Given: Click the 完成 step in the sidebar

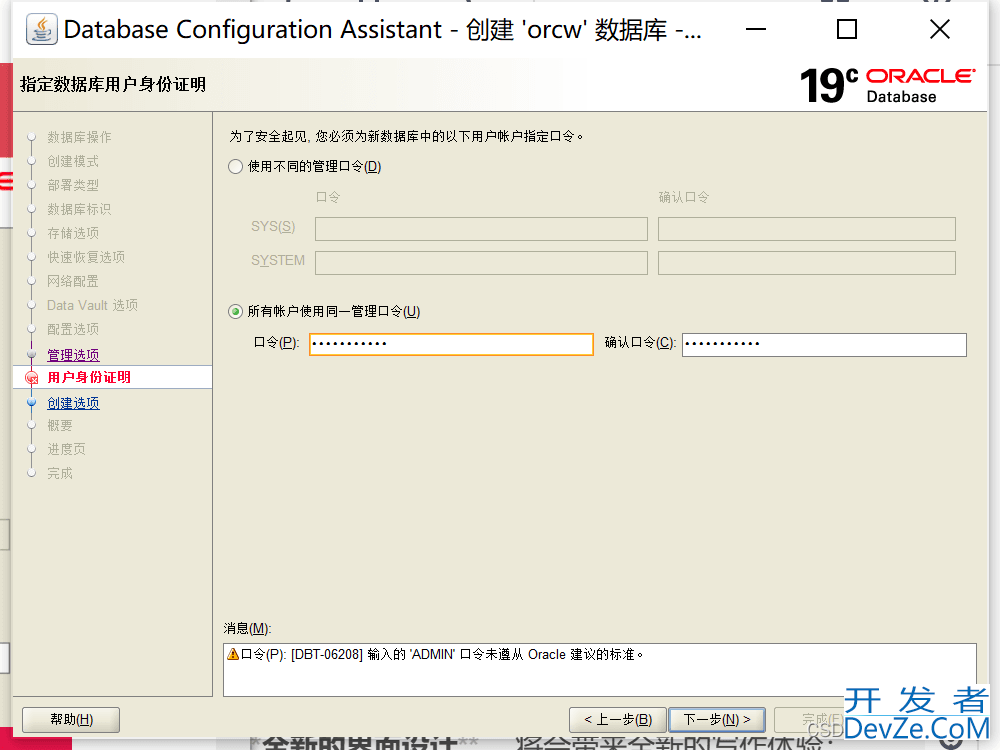Looking at the screenshot, I should pos(60,473).
